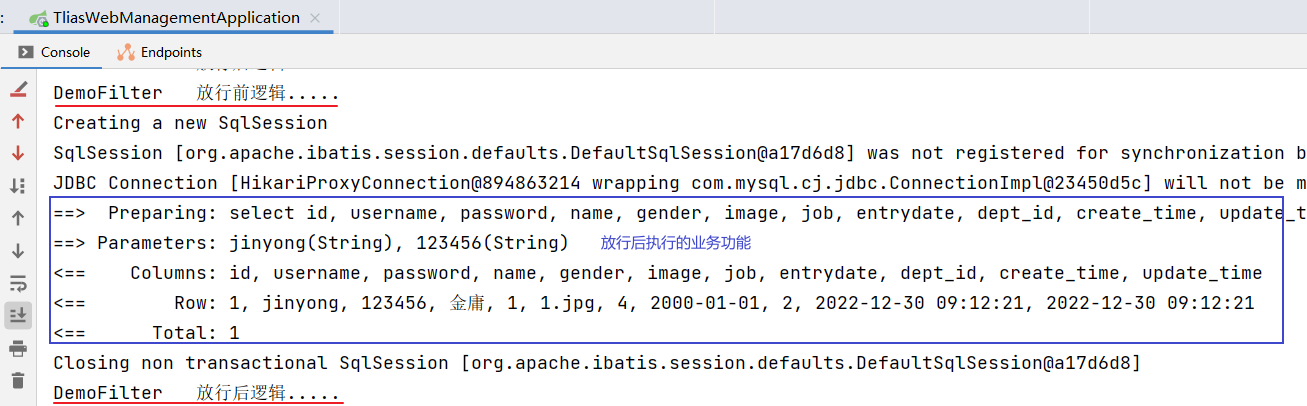The width and height of the screenshot is (1307, 406).
Task: Click the 'DemoFilter 放行前逻辑' log line
Action: (x=196, y=93)
